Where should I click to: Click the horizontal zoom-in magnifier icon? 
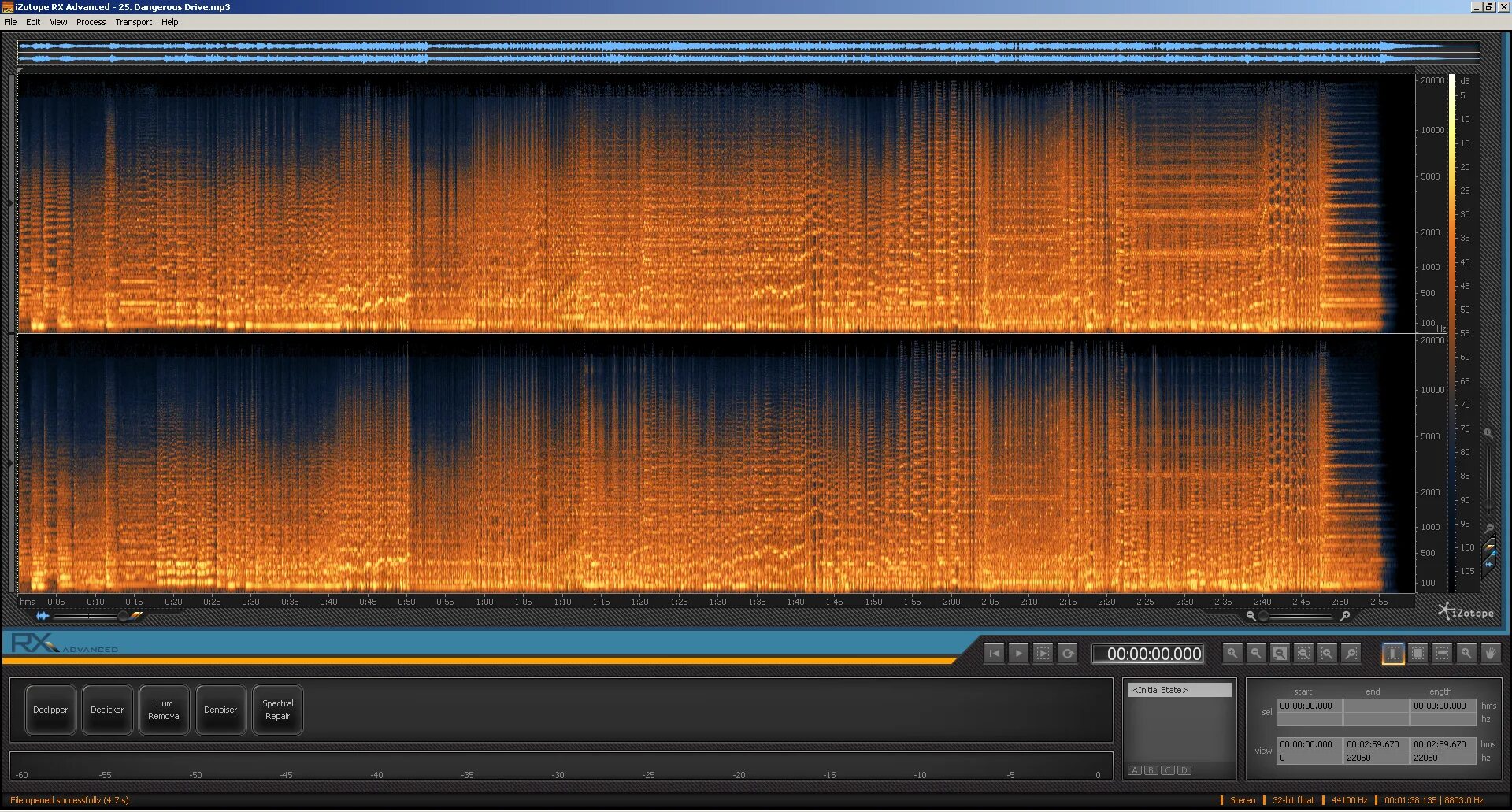click(1345, 617)
